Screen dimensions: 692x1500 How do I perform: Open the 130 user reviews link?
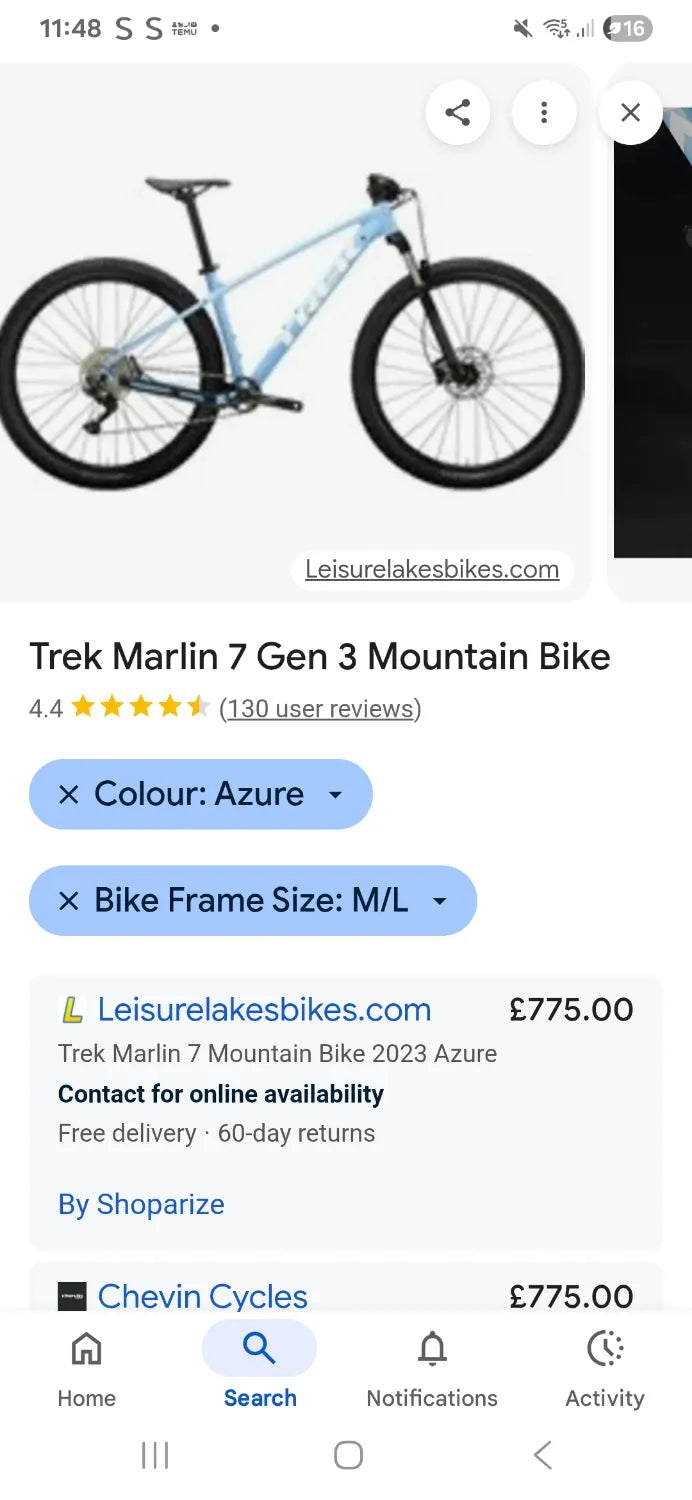320,709
